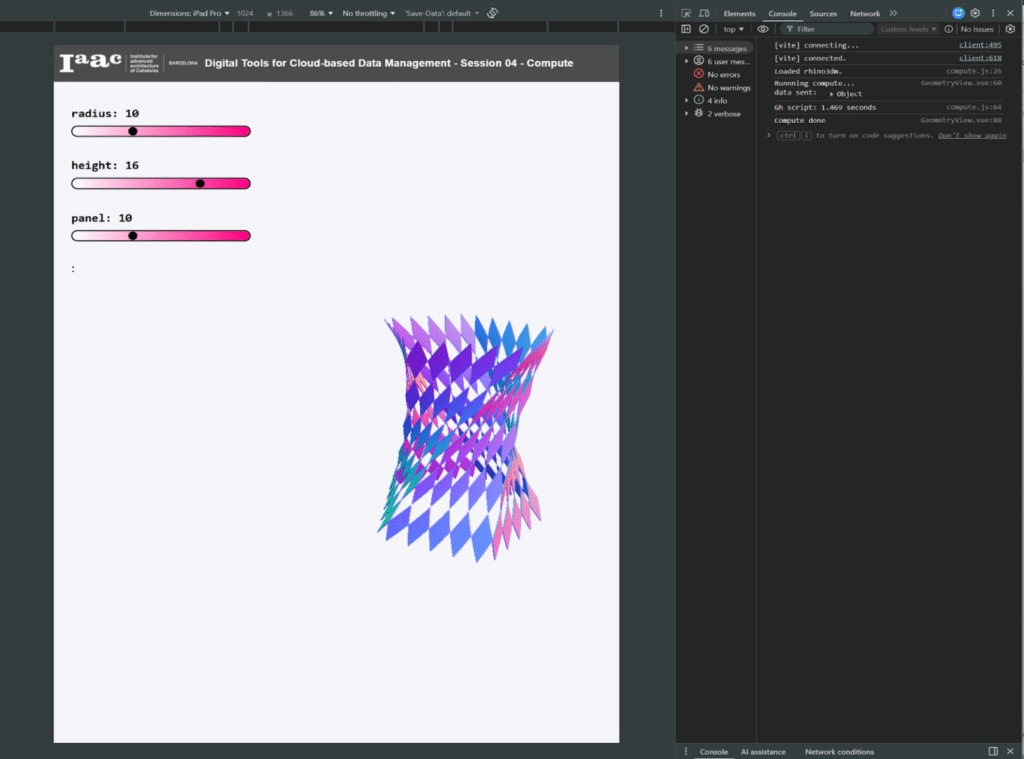1024x759 pixels.
Task: Open the three-dot DevTools customize menu
Action: (x=992, y=13)
